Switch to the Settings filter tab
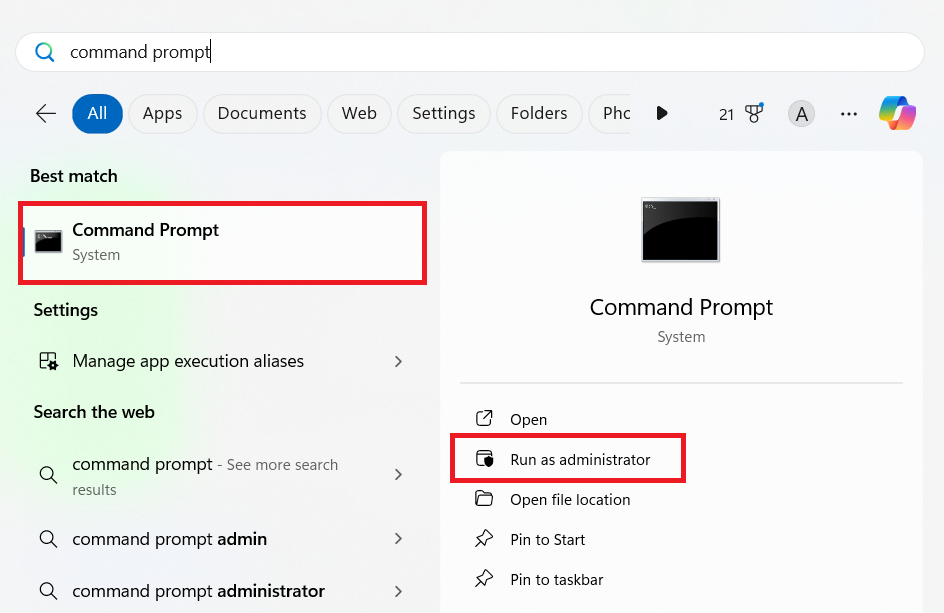 coord(444,113)
